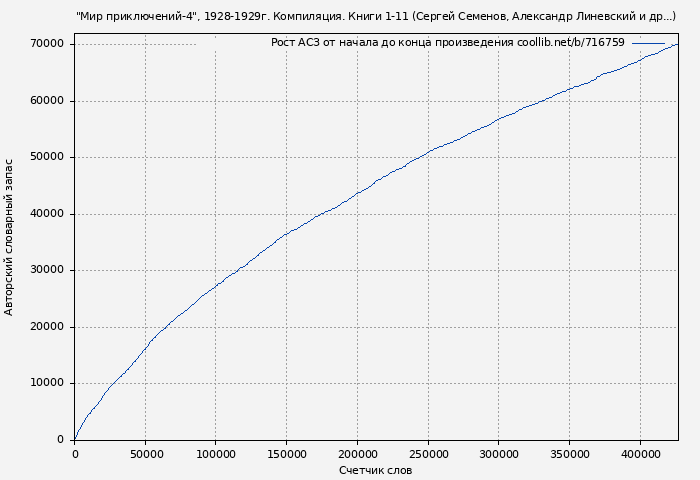Screen dimensions: 700x480
Task: Click the 100000 tick on the X-axis
Action: [216, 454]
